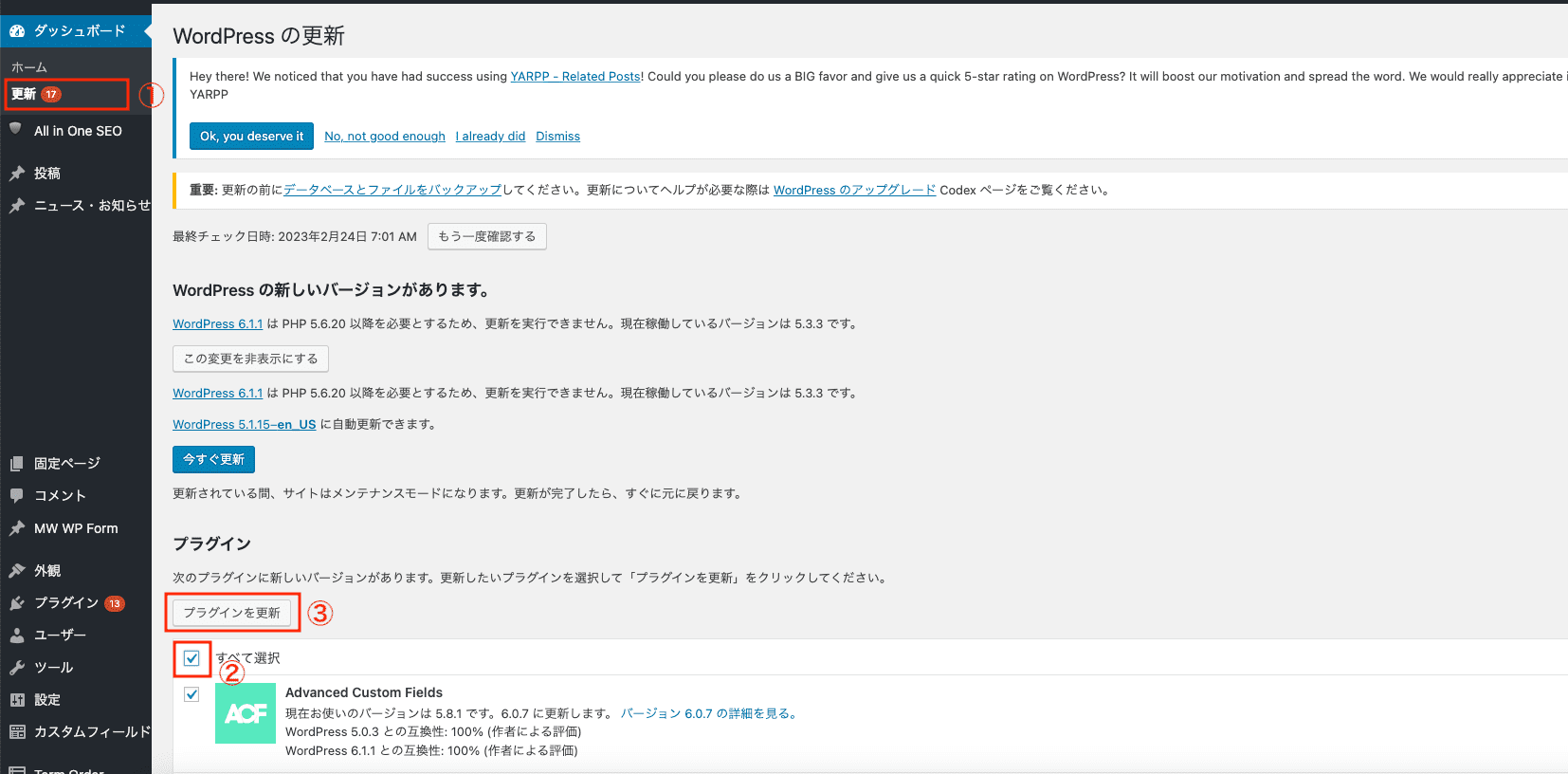Click the table icon beside カスタムフィールド

point(17,732)
